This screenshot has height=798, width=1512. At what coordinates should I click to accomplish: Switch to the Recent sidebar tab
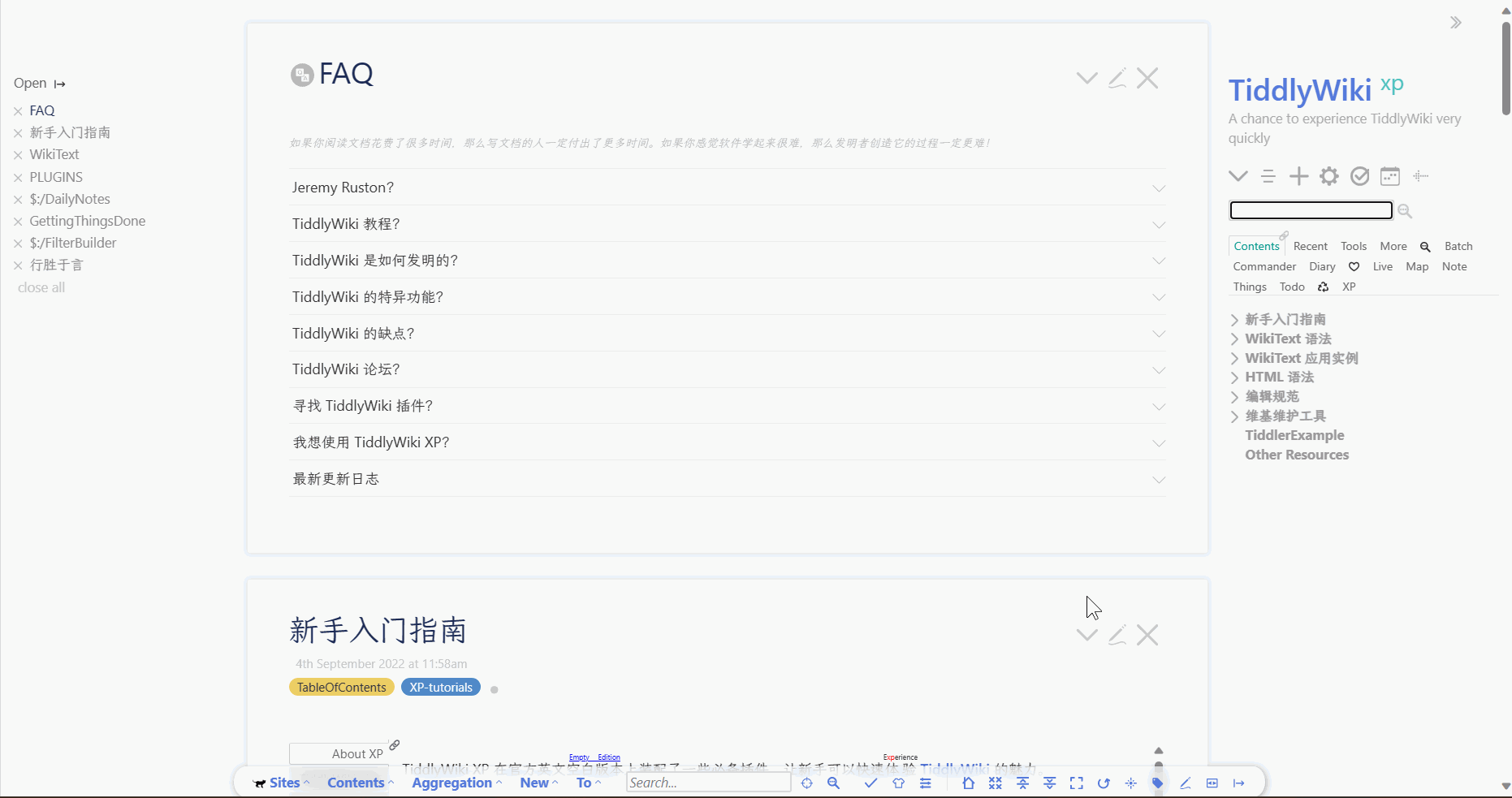[x=1311, y=247]
